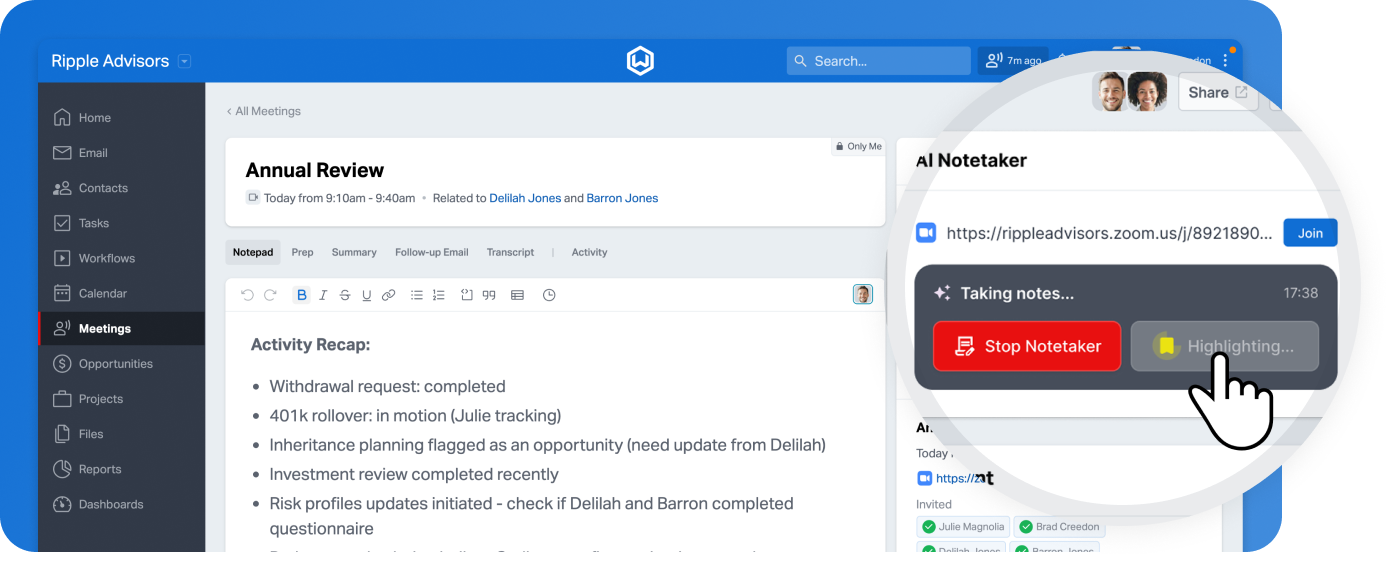Toggle bulleted list formatting
The width and height of the screenshot is (1393, 575).
(417, 295)
